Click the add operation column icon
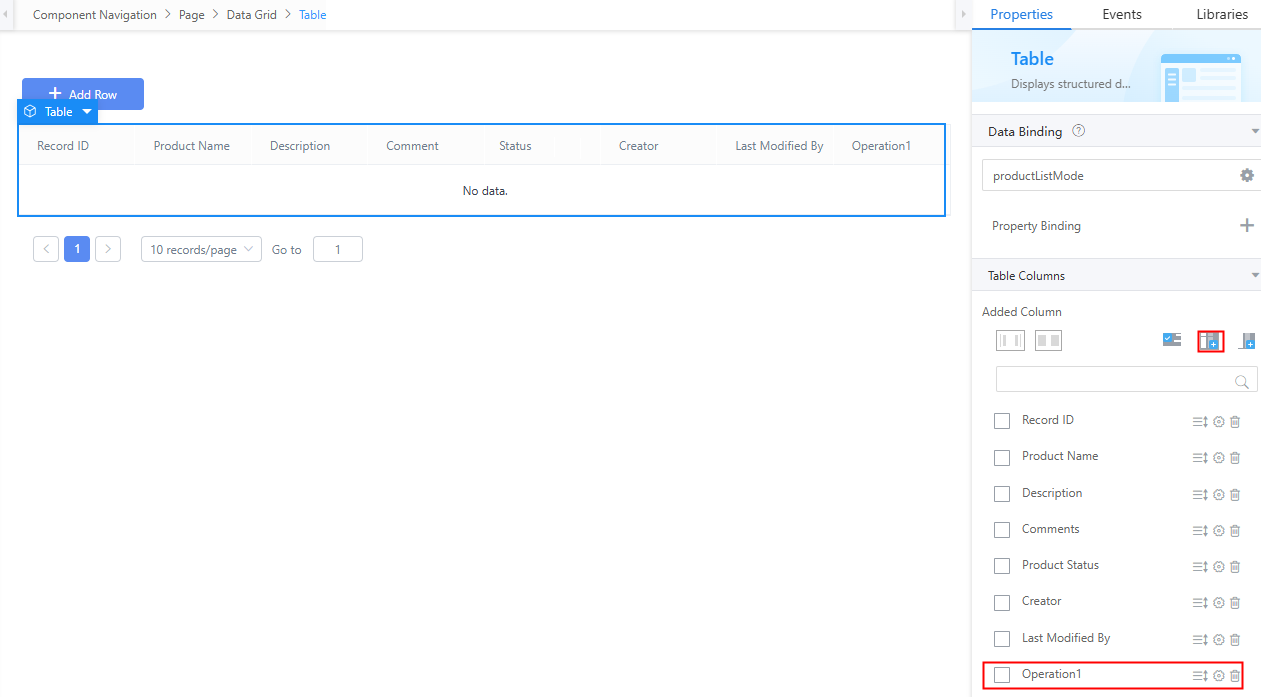The width and height of the screenshot is (1261, 697). coord(1211,341)
